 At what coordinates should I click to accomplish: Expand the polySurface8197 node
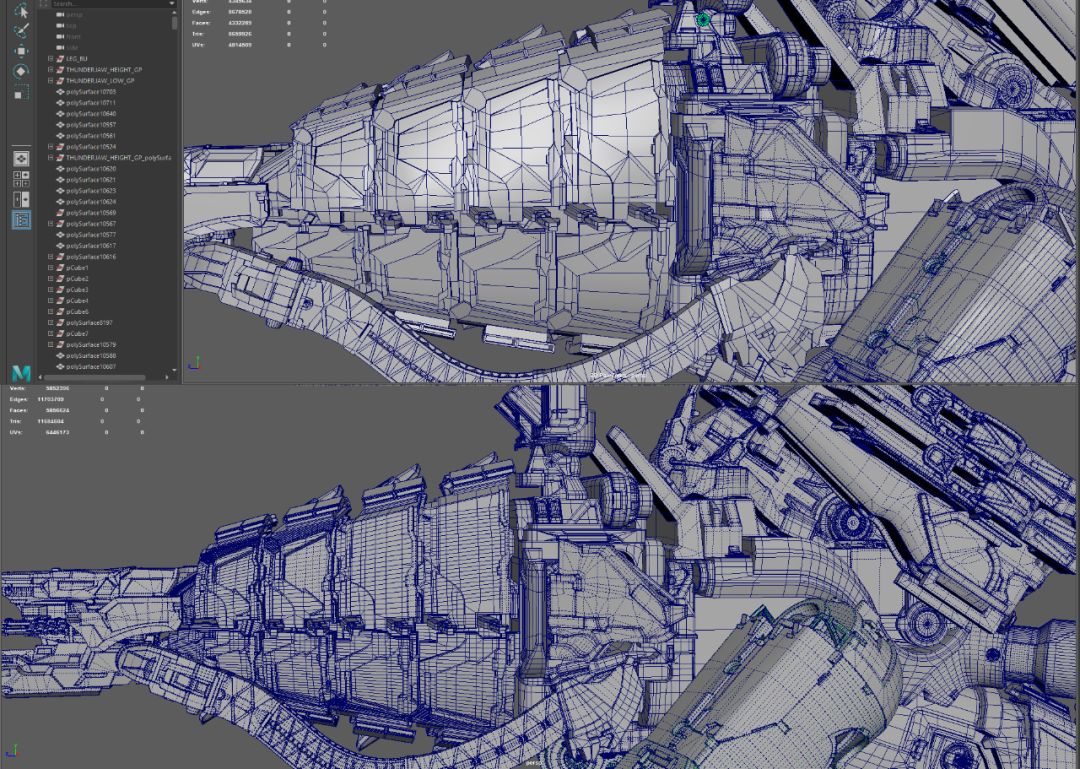point(50,323)
